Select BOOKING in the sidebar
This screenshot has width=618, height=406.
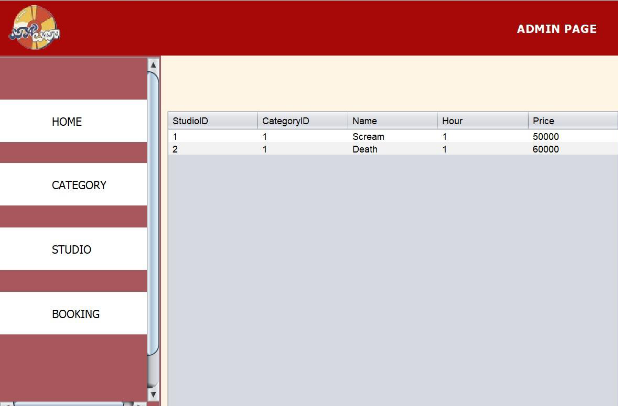click(75, 314)
